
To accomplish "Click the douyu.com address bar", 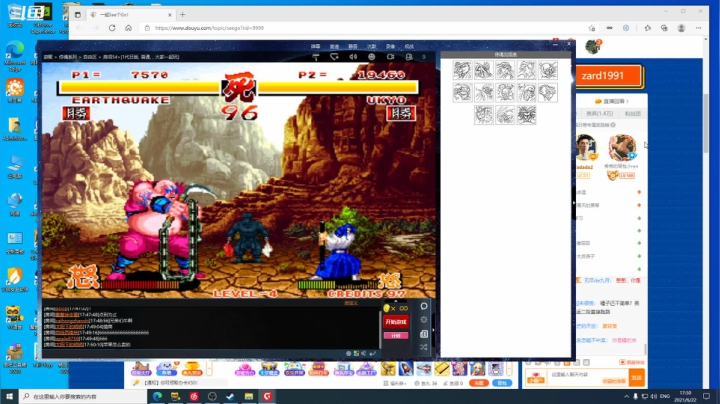I will click(363, 28).
